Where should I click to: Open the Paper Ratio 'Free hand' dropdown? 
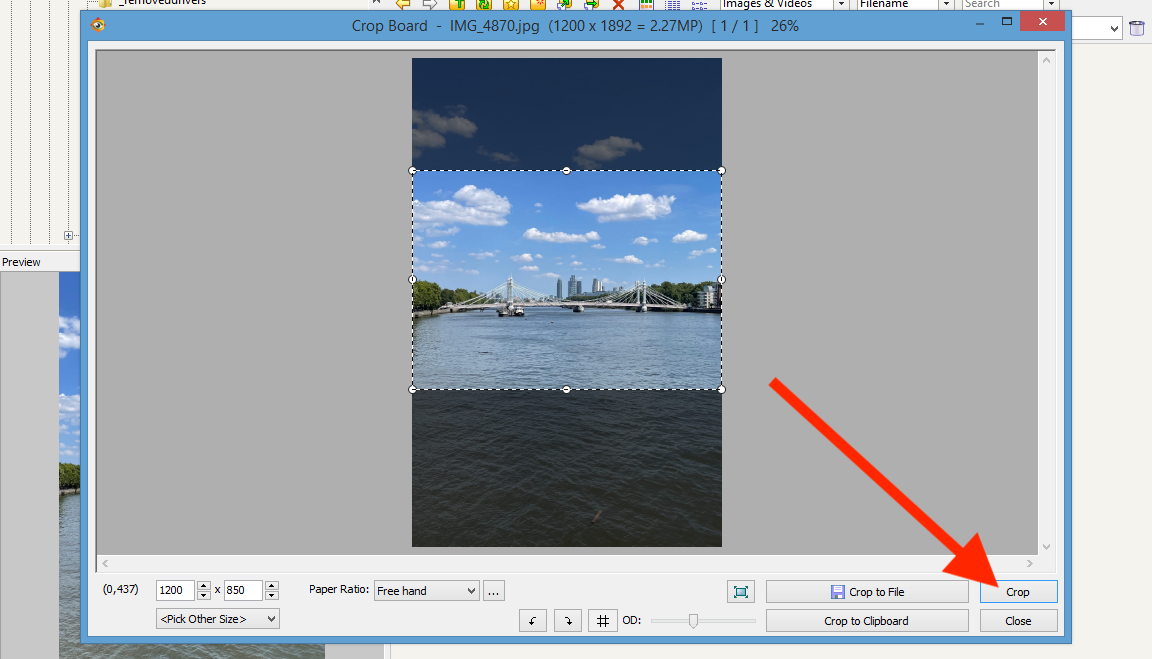click(x=427, y=591)
